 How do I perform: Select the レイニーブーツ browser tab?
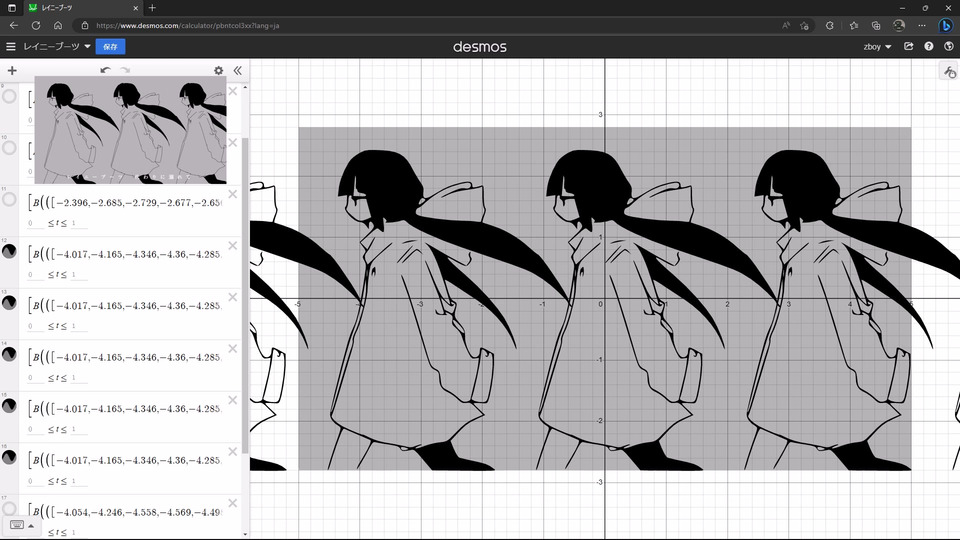(x=83, y=8)
